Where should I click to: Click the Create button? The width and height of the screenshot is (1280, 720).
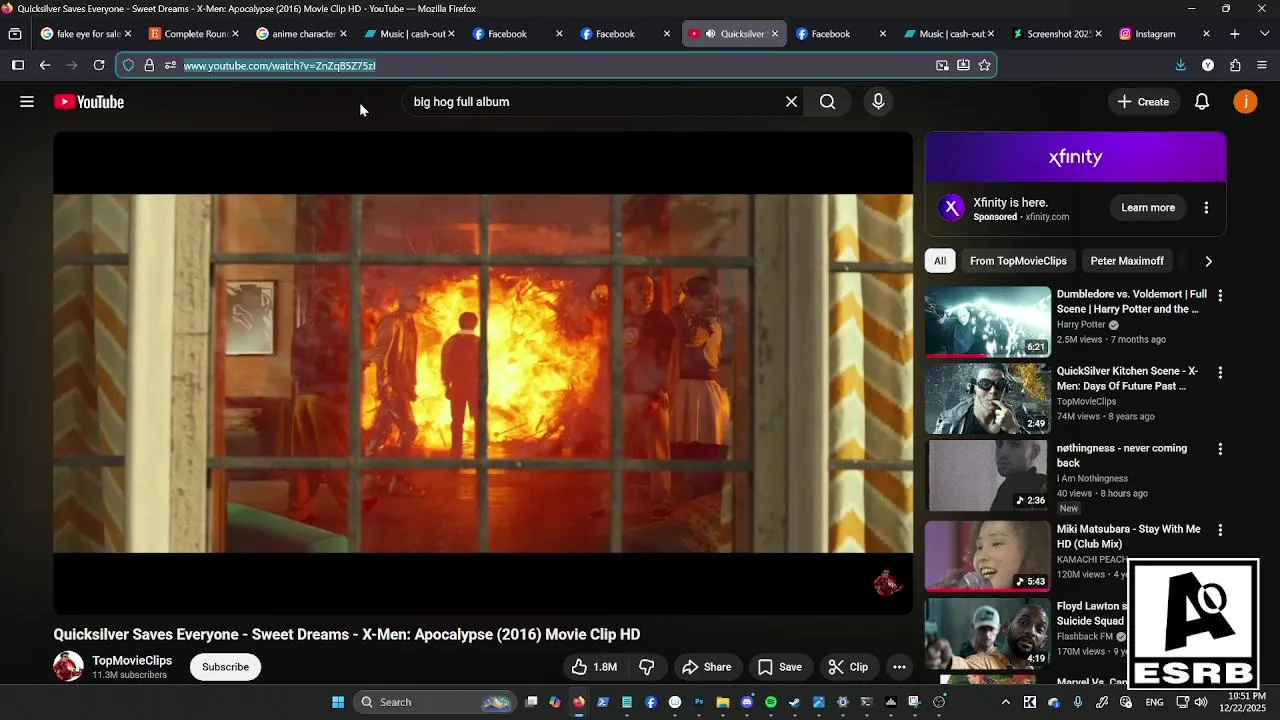1143,102
